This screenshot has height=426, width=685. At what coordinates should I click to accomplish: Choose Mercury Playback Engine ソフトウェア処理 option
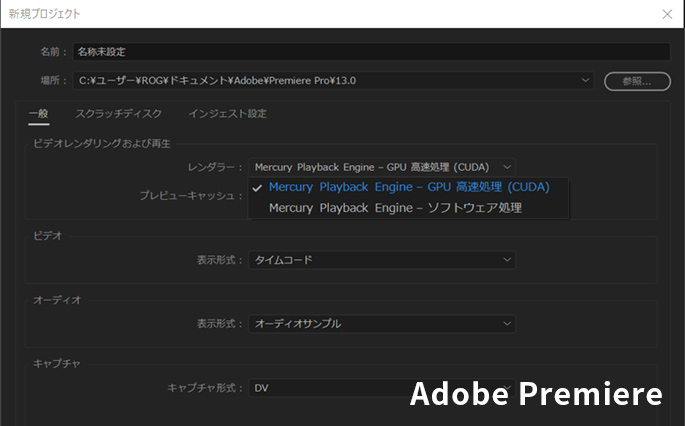[408, 208]
